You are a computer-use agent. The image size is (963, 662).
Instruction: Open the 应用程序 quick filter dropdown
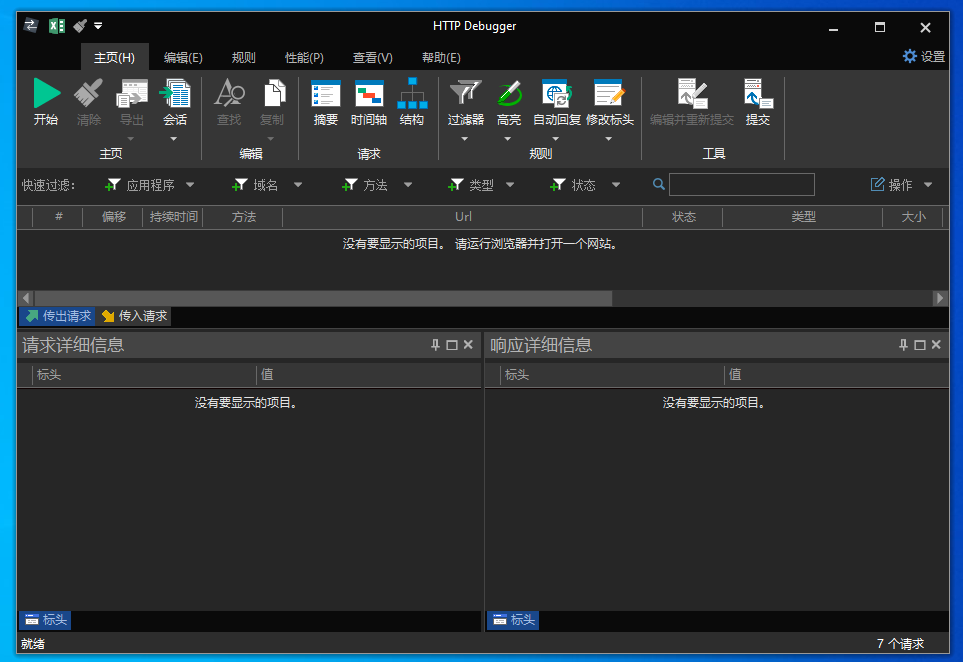(x=190, y=185)
